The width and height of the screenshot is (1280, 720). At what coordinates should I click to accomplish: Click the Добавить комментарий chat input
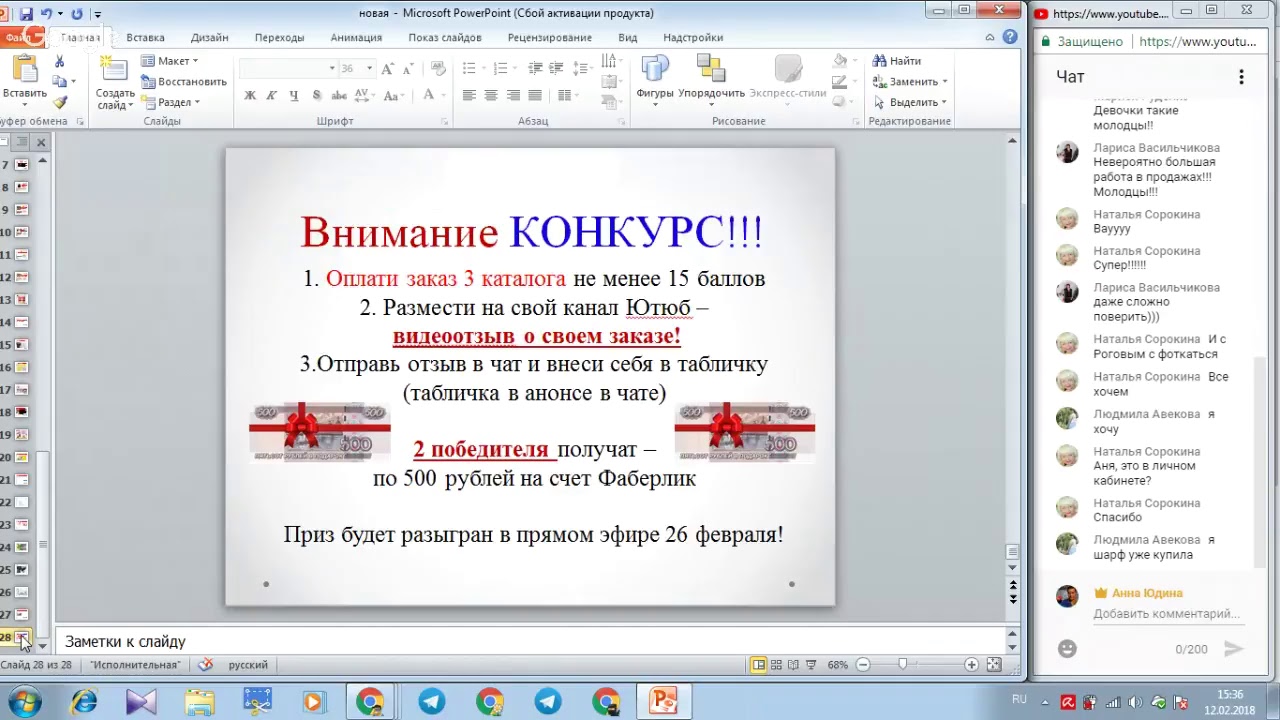coord(1166,614)
